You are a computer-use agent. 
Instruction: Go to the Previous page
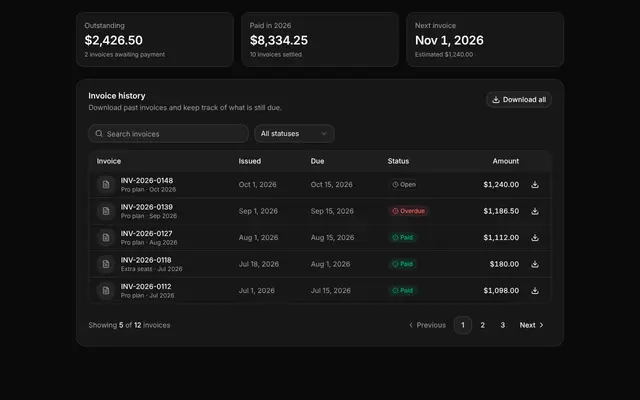click(427, 325)
